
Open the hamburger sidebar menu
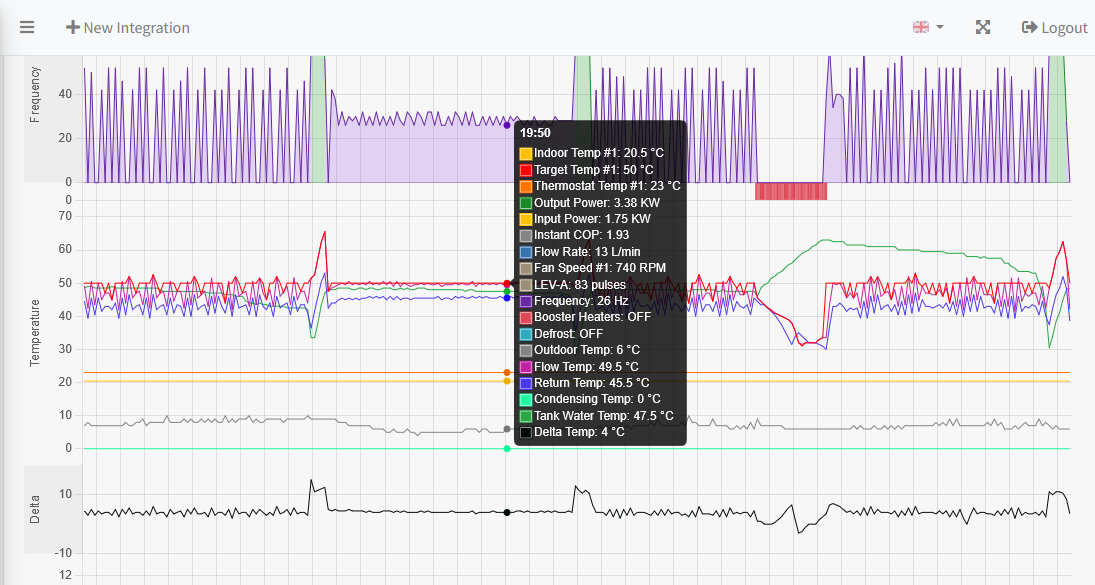coord(27,27)
